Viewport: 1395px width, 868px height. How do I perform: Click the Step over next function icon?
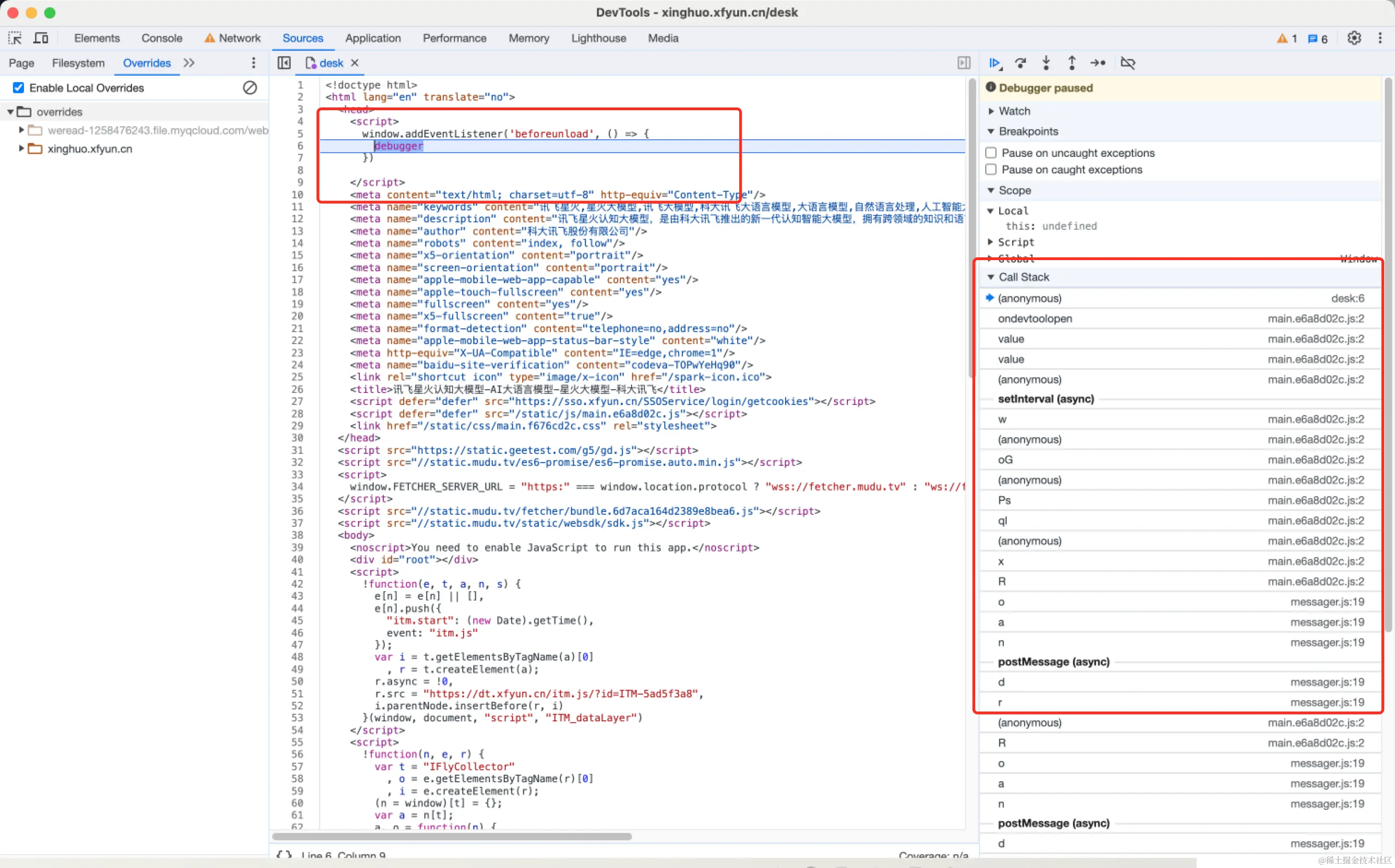1020,63
